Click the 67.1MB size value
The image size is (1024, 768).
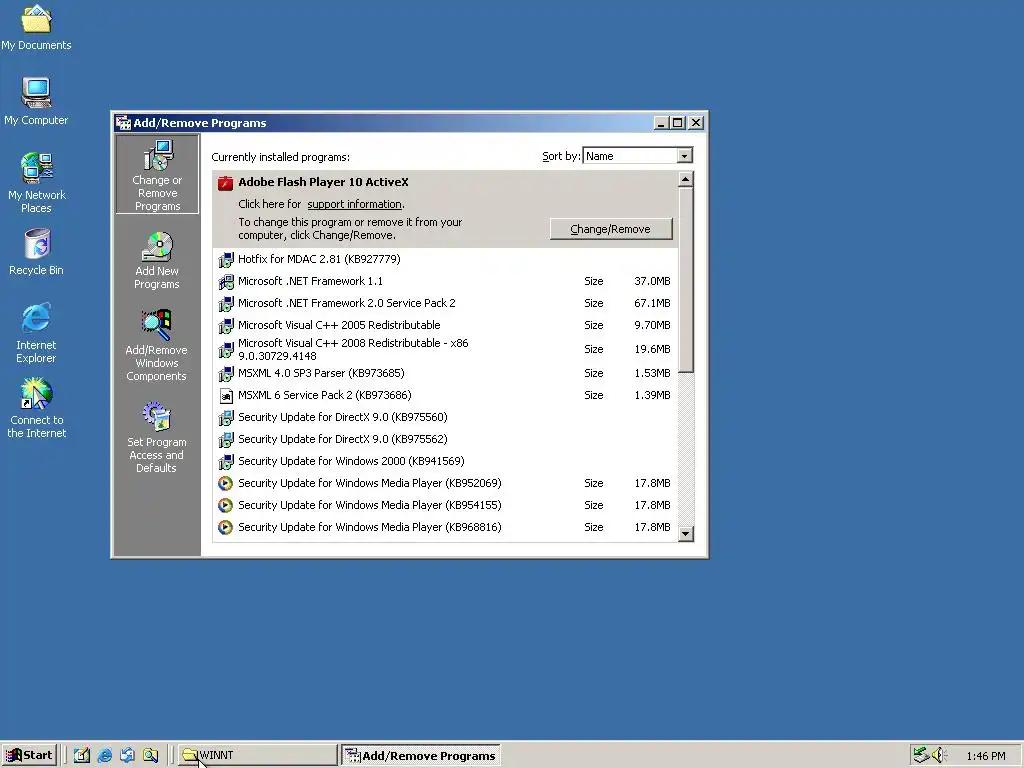pos(652,304)
